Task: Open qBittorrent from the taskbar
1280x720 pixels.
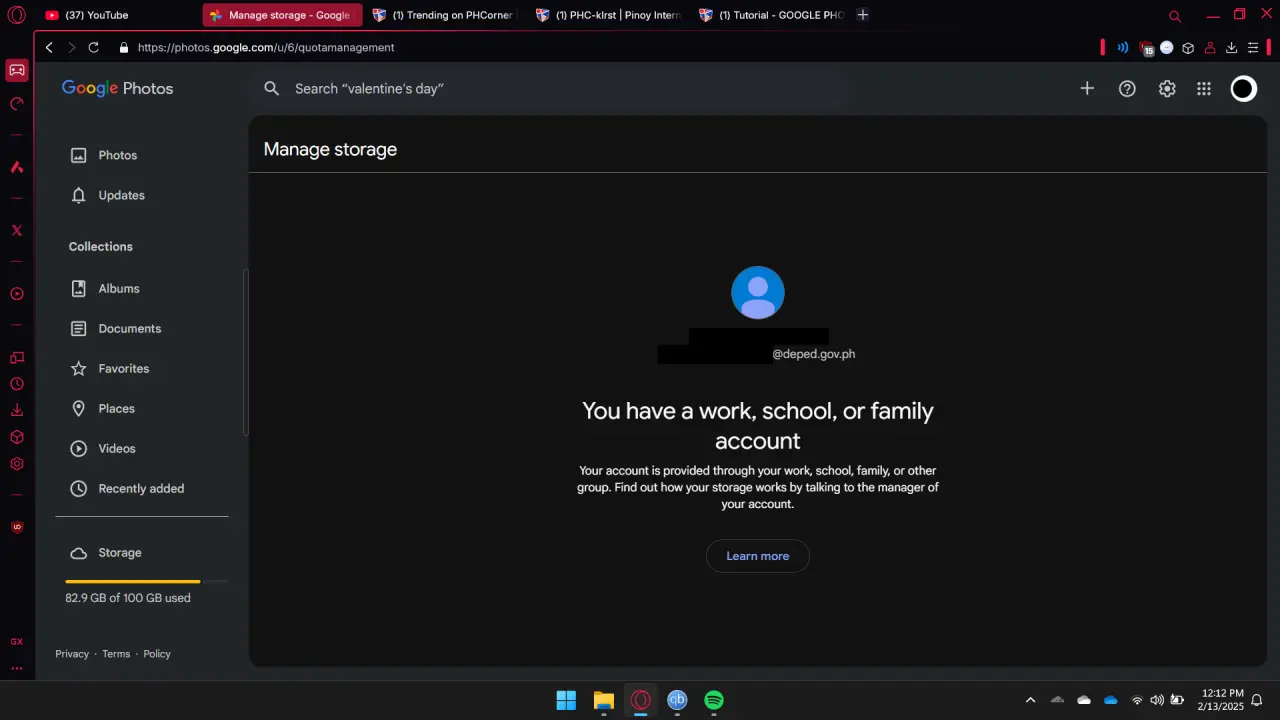Action: 677,700
